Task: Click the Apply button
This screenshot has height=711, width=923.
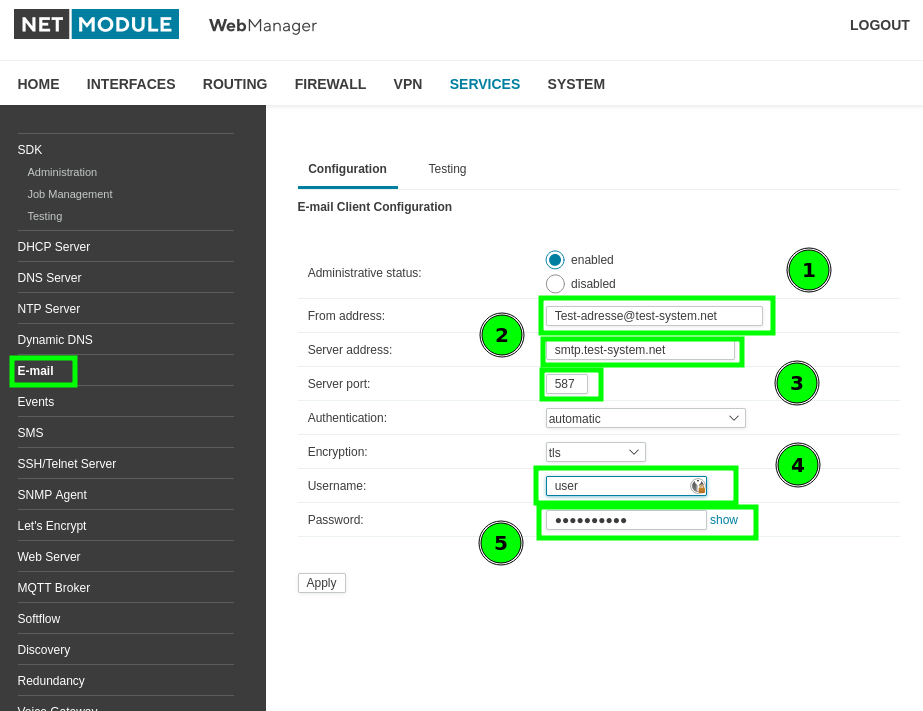Action: click(x=321, y=583)
